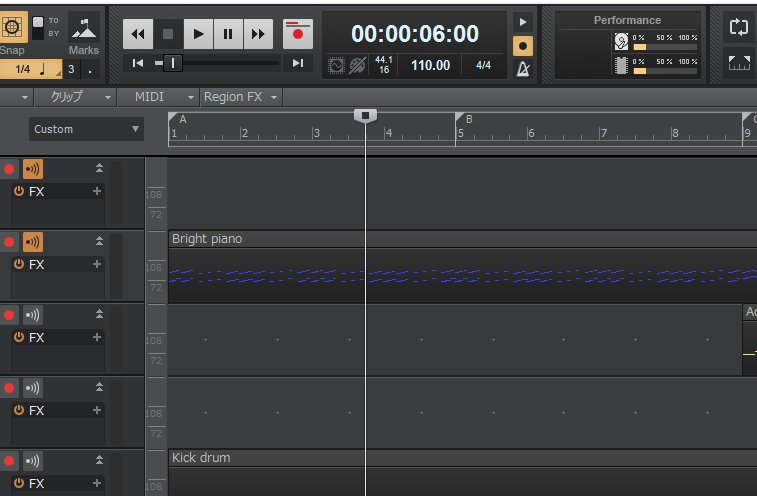This screenshot has height=496, width=757.
Task: Expand Kick drum track with double arrows
Action: click(99, 460)
